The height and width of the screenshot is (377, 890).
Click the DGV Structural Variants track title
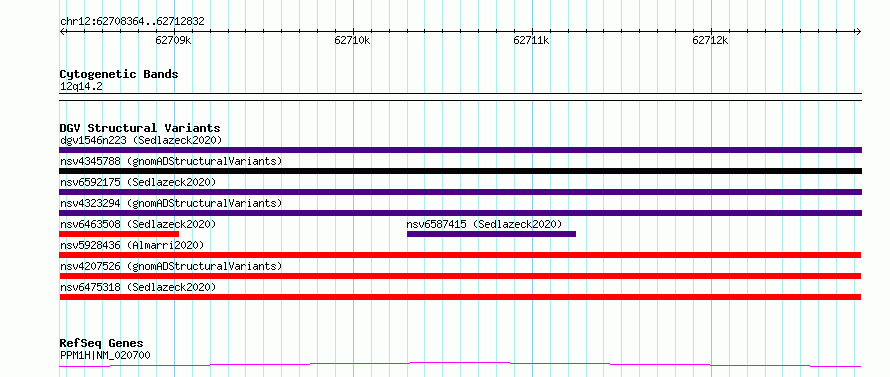click(x=140, y=128)
